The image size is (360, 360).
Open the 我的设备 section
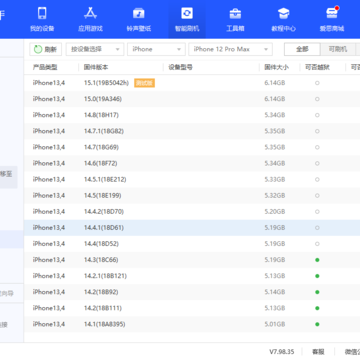click(x=42, y=19)
